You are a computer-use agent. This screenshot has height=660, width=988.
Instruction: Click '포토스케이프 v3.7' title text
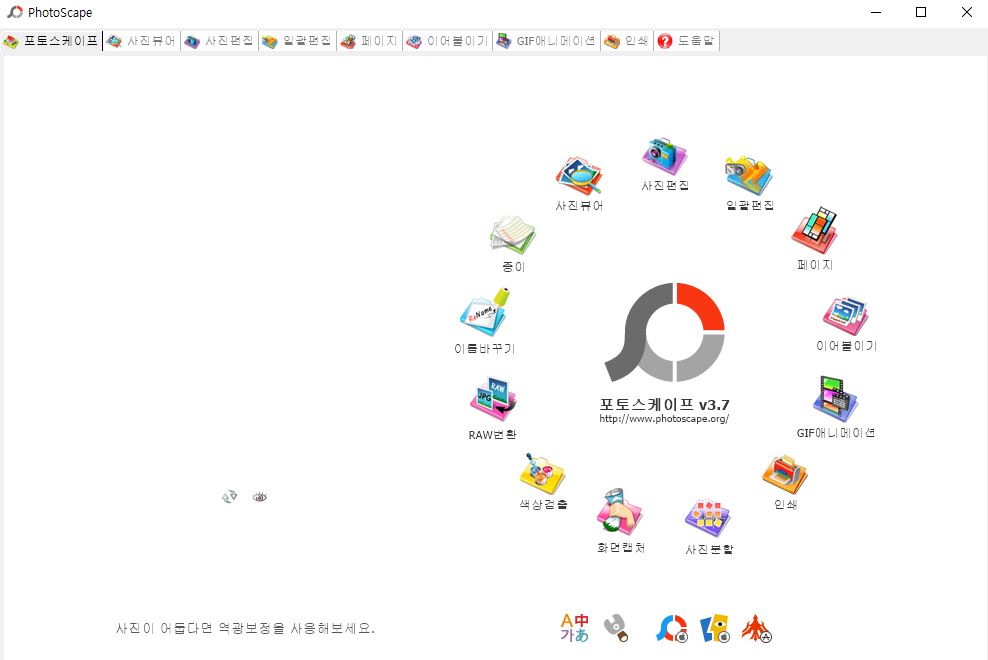click(664, 404)
